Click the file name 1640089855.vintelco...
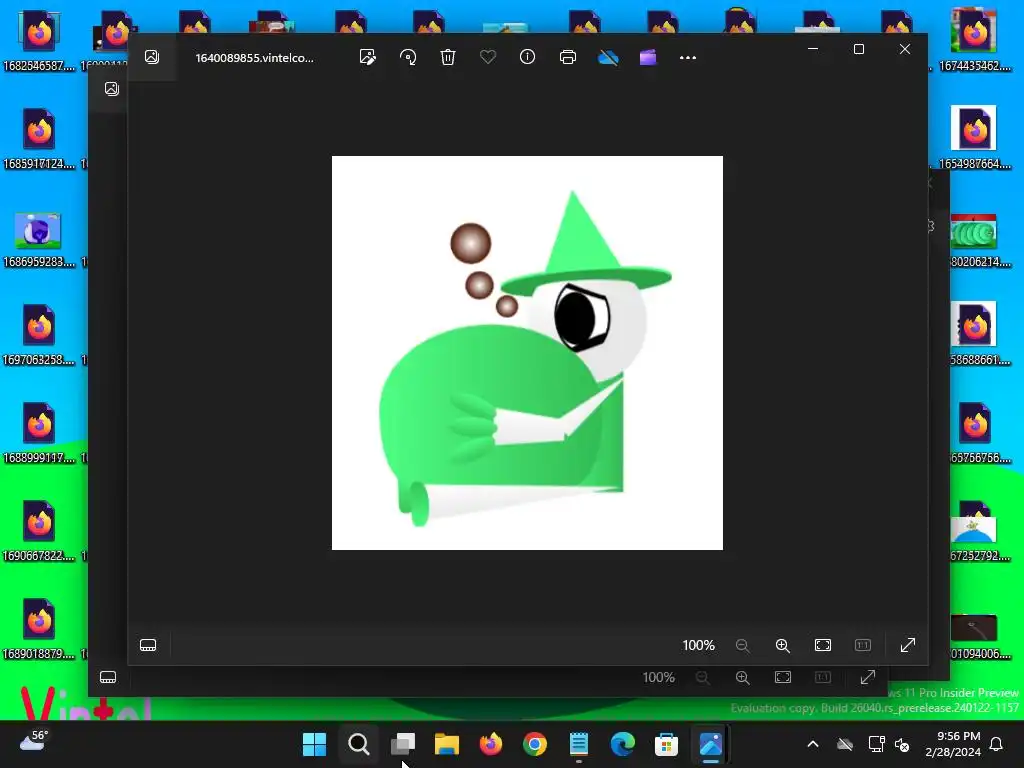Image resolution: width=1024 pixels, height=768 pixels. (x=255, y=57)
